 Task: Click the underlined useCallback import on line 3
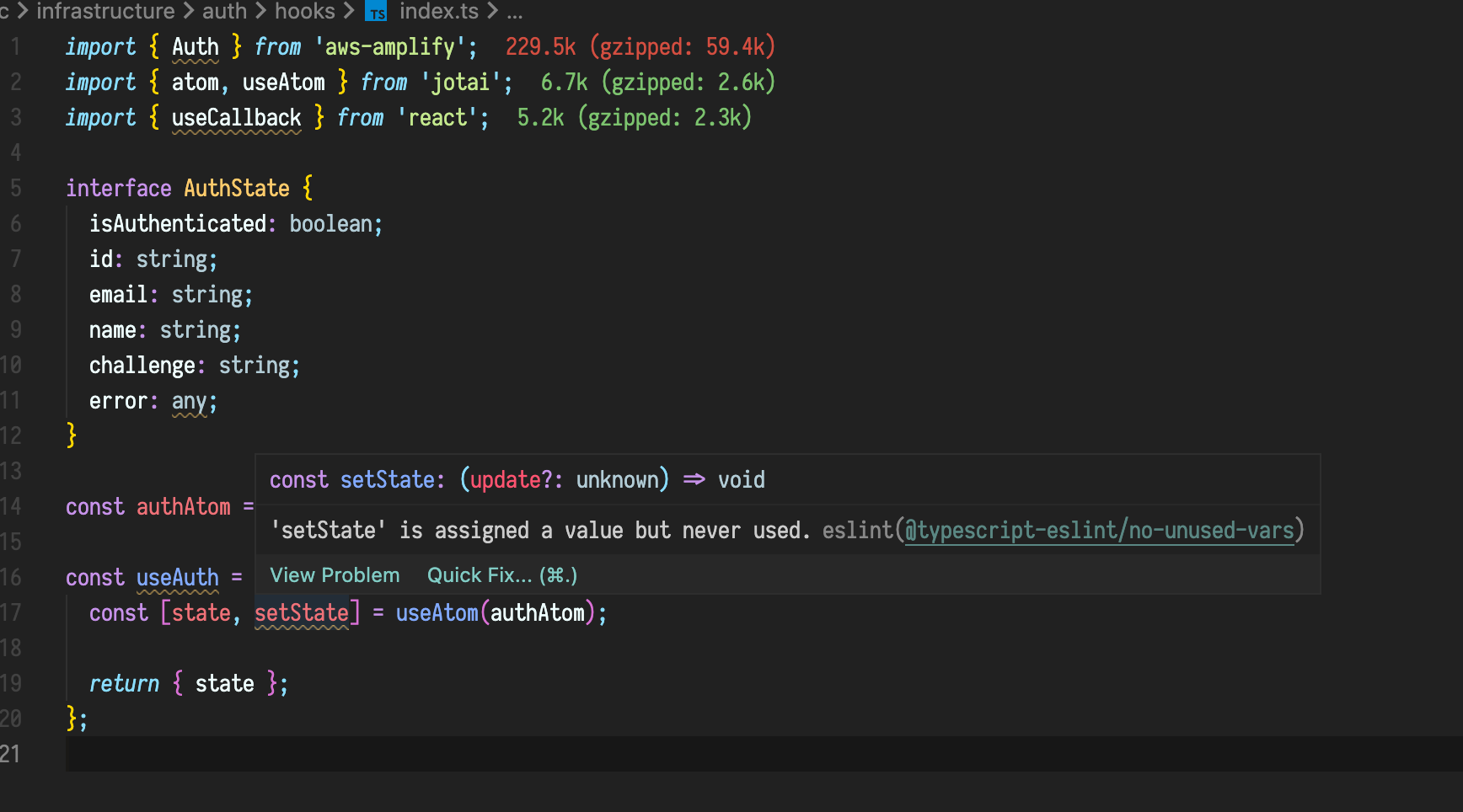(236, 117)
